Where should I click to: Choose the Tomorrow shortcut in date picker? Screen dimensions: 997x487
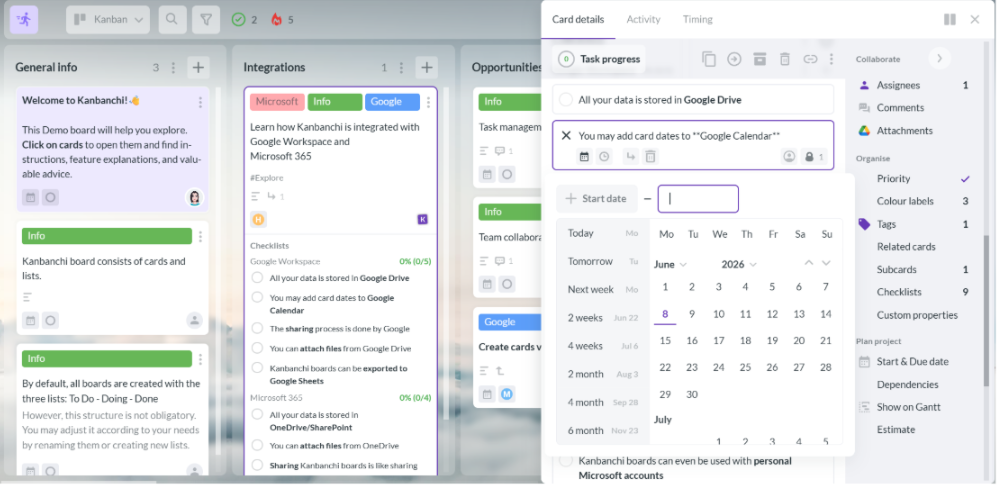(x=603, y=261)
